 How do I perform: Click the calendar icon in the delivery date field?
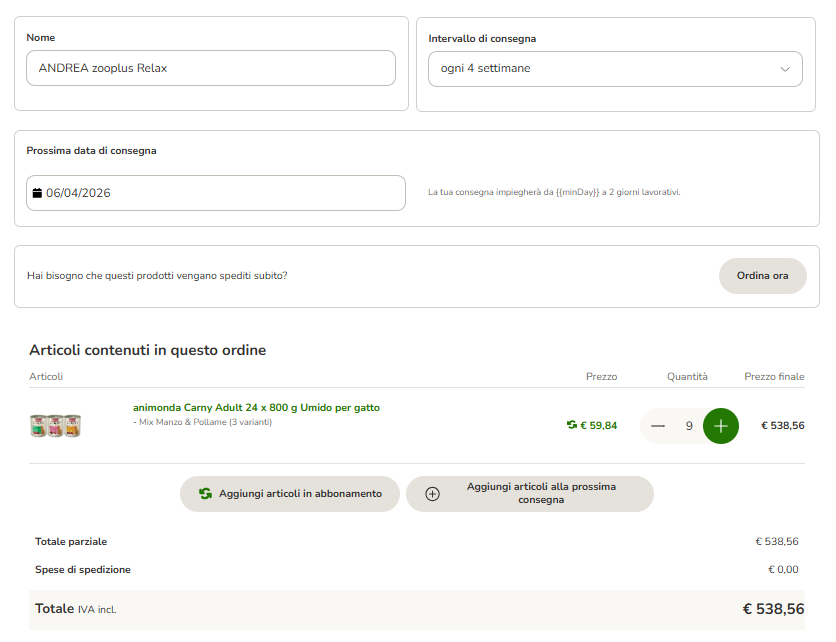[x=37, y=193]
